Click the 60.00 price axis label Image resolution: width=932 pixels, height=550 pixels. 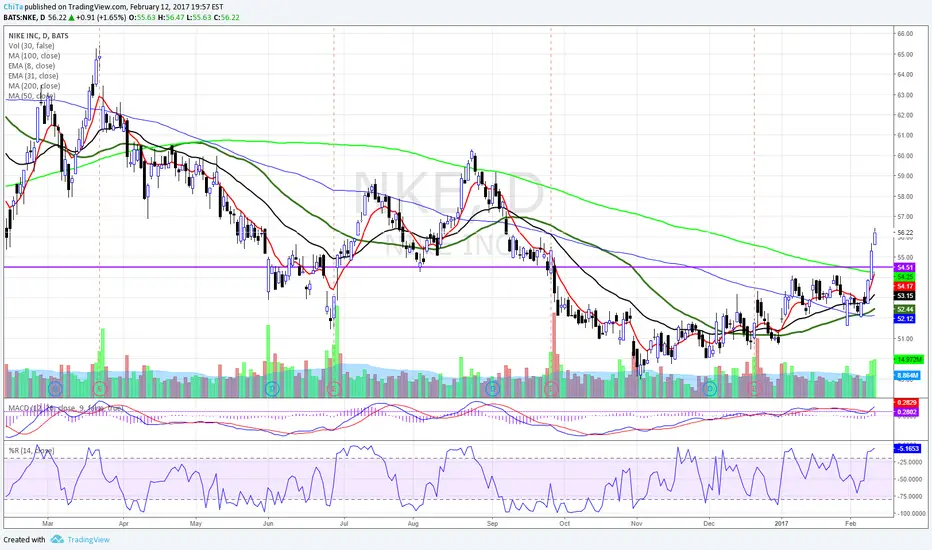coord(905,156)
